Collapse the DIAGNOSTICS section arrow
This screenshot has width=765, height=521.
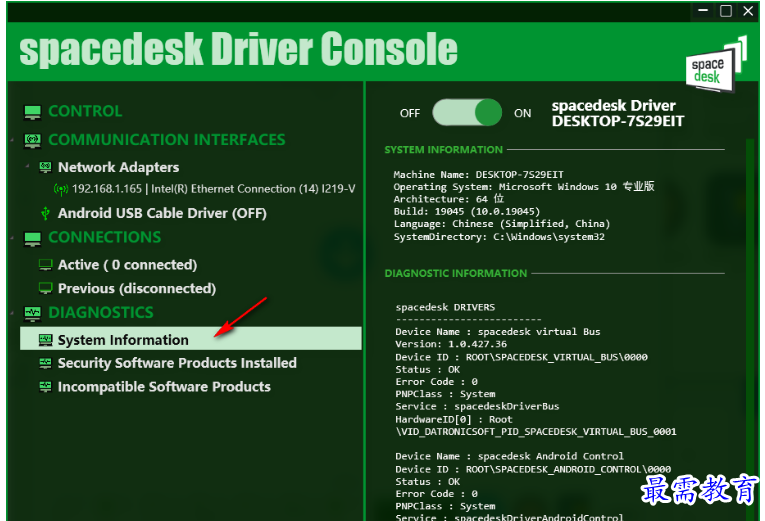12,313
